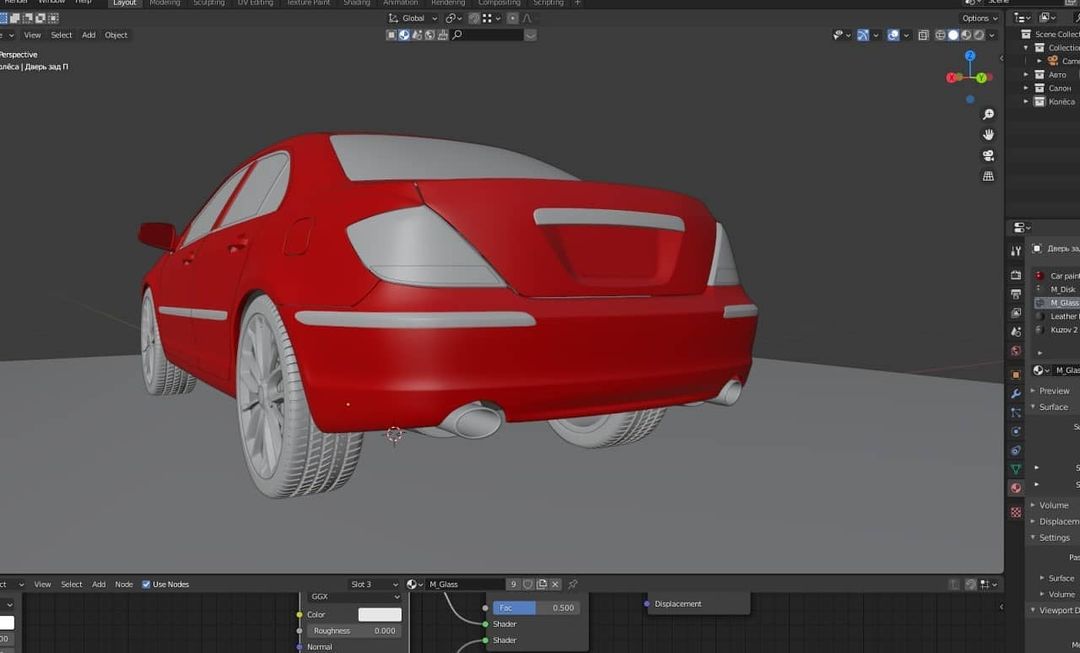Open the Render properties tab icon
The width and height of the screenshot is (1080, 653).
pos(1016,275)
